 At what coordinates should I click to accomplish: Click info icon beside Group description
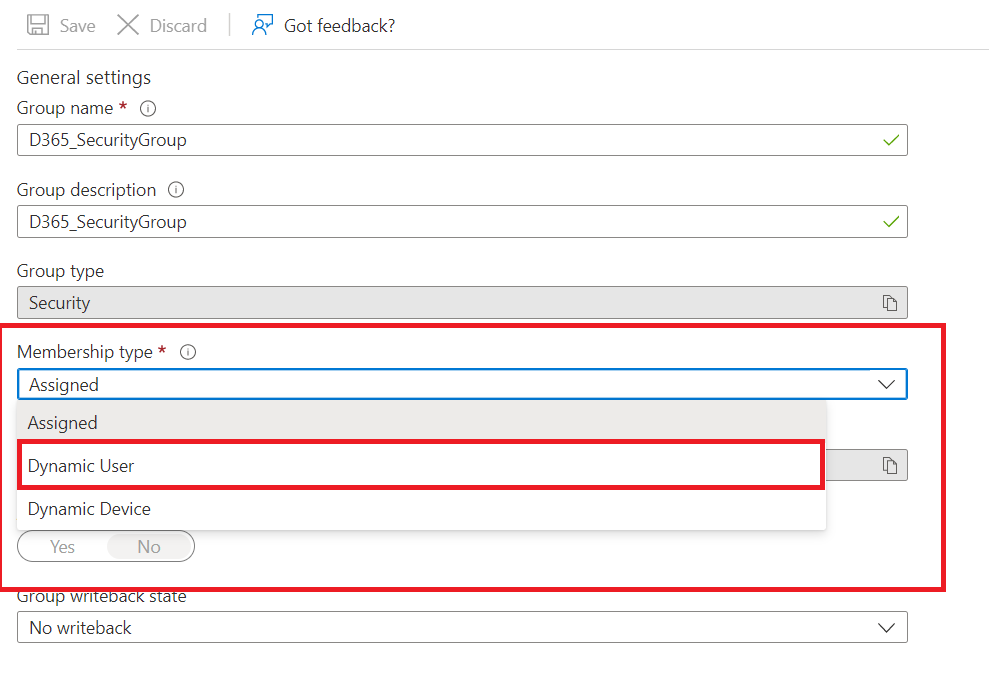[x=176, y=190]
